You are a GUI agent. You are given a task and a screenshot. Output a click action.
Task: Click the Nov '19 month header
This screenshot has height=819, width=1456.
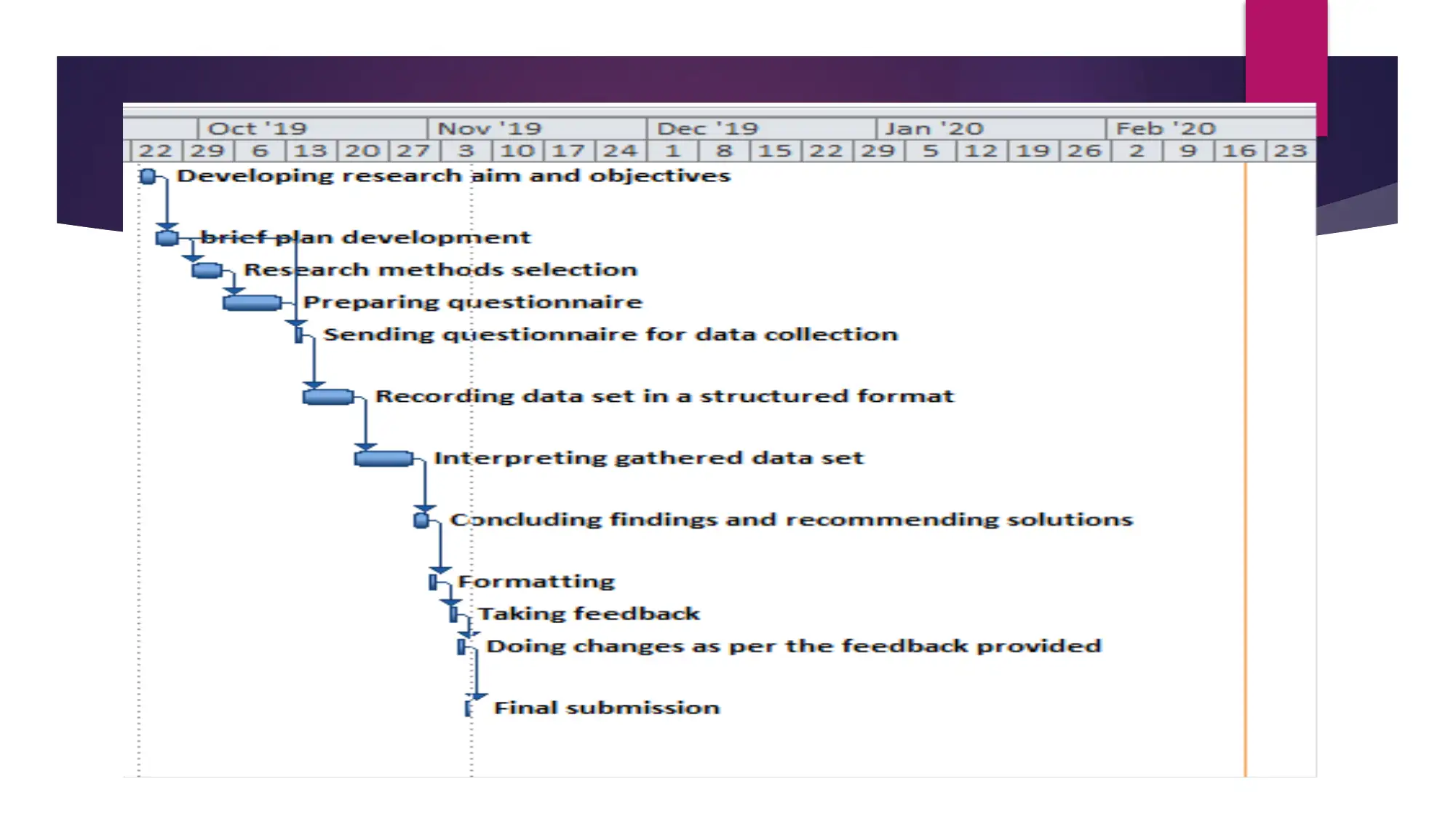[x=537, y=129]
